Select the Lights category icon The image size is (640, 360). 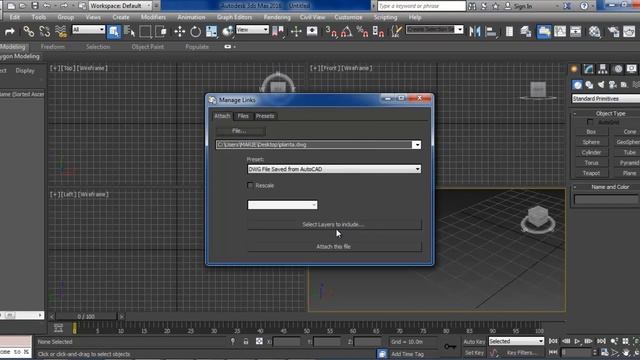pyautogui.click(x=601, y=85)
